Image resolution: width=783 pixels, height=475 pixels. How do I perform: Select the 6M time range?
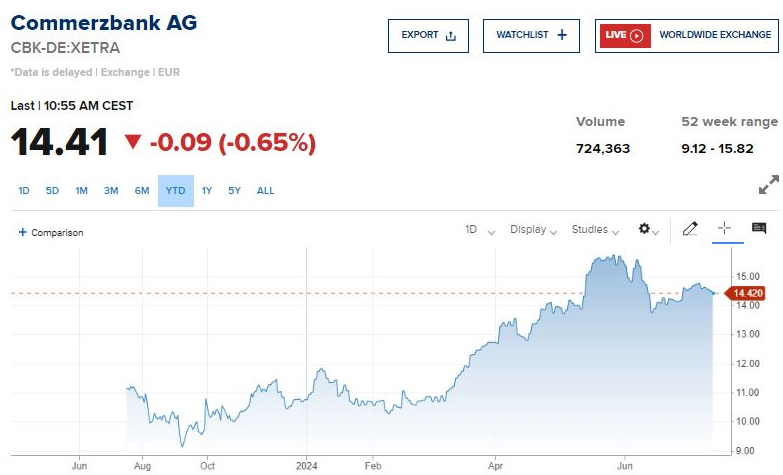coord(142,190)
